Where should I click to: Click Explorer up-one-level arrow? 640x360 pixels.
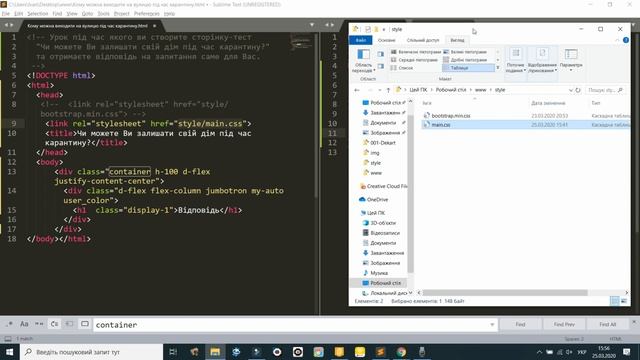(x=388, y=90)
